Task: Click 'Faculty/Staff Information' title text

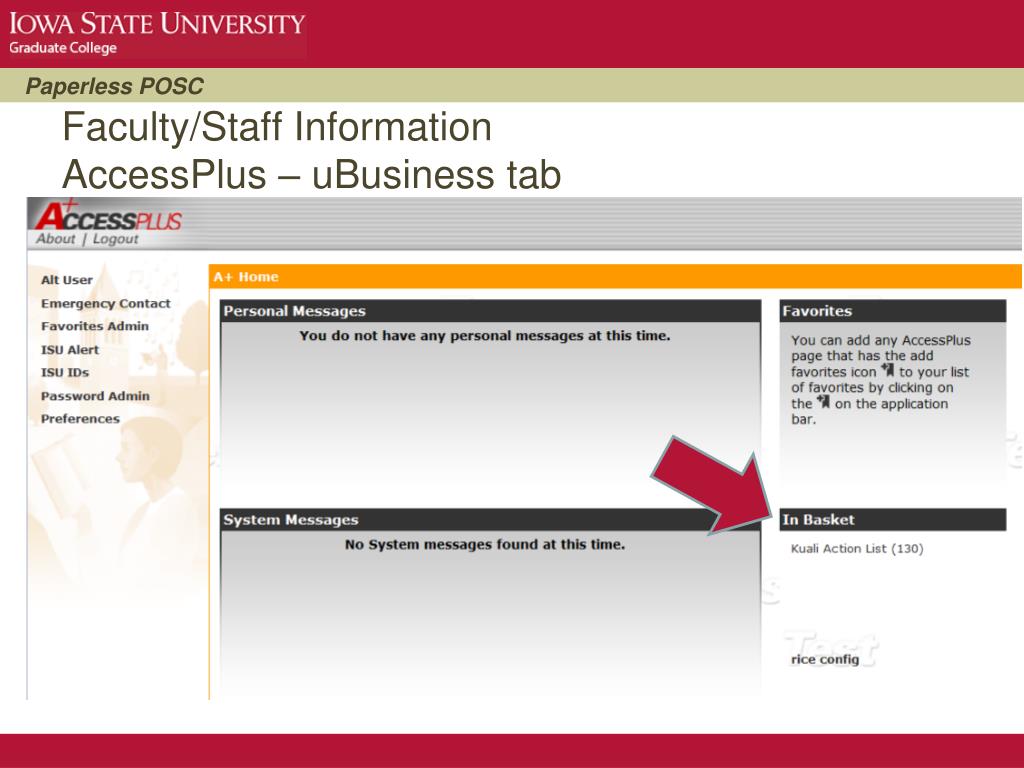Action: pyautogui.click(x=277, y=127)
